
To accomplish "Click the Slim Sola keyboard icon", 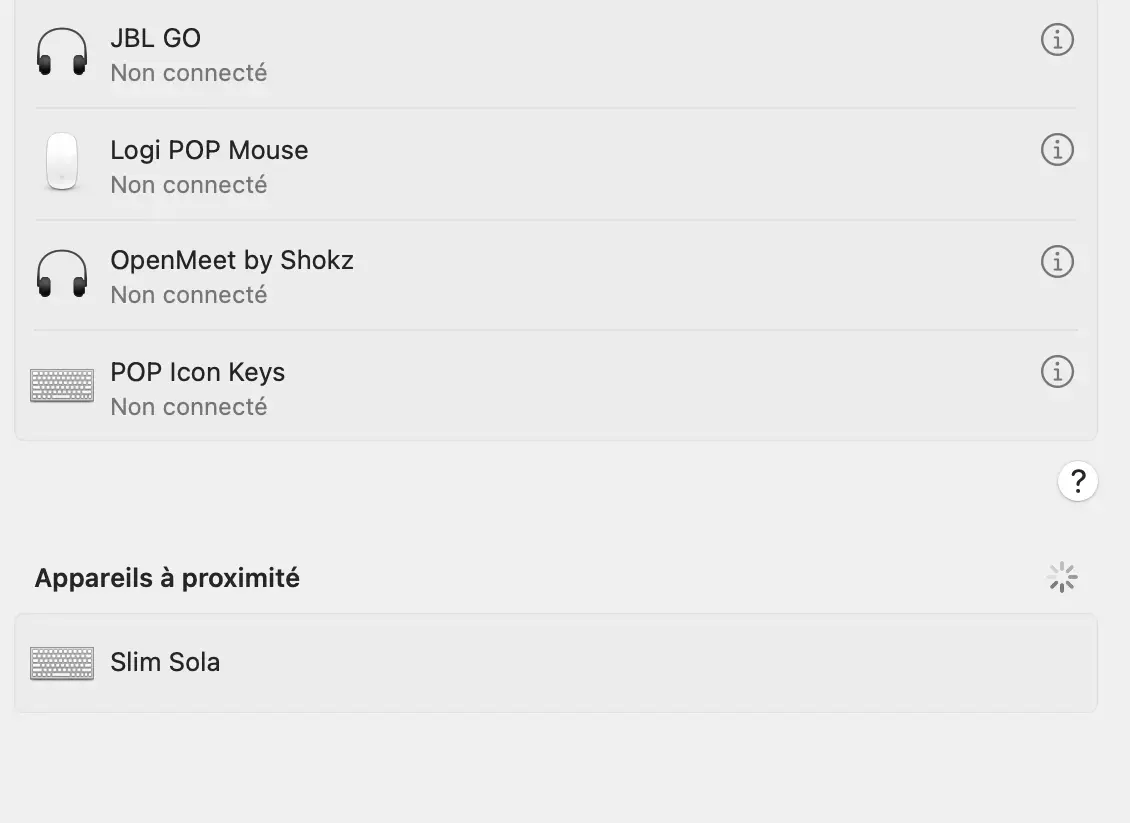I will click(62, 663).
